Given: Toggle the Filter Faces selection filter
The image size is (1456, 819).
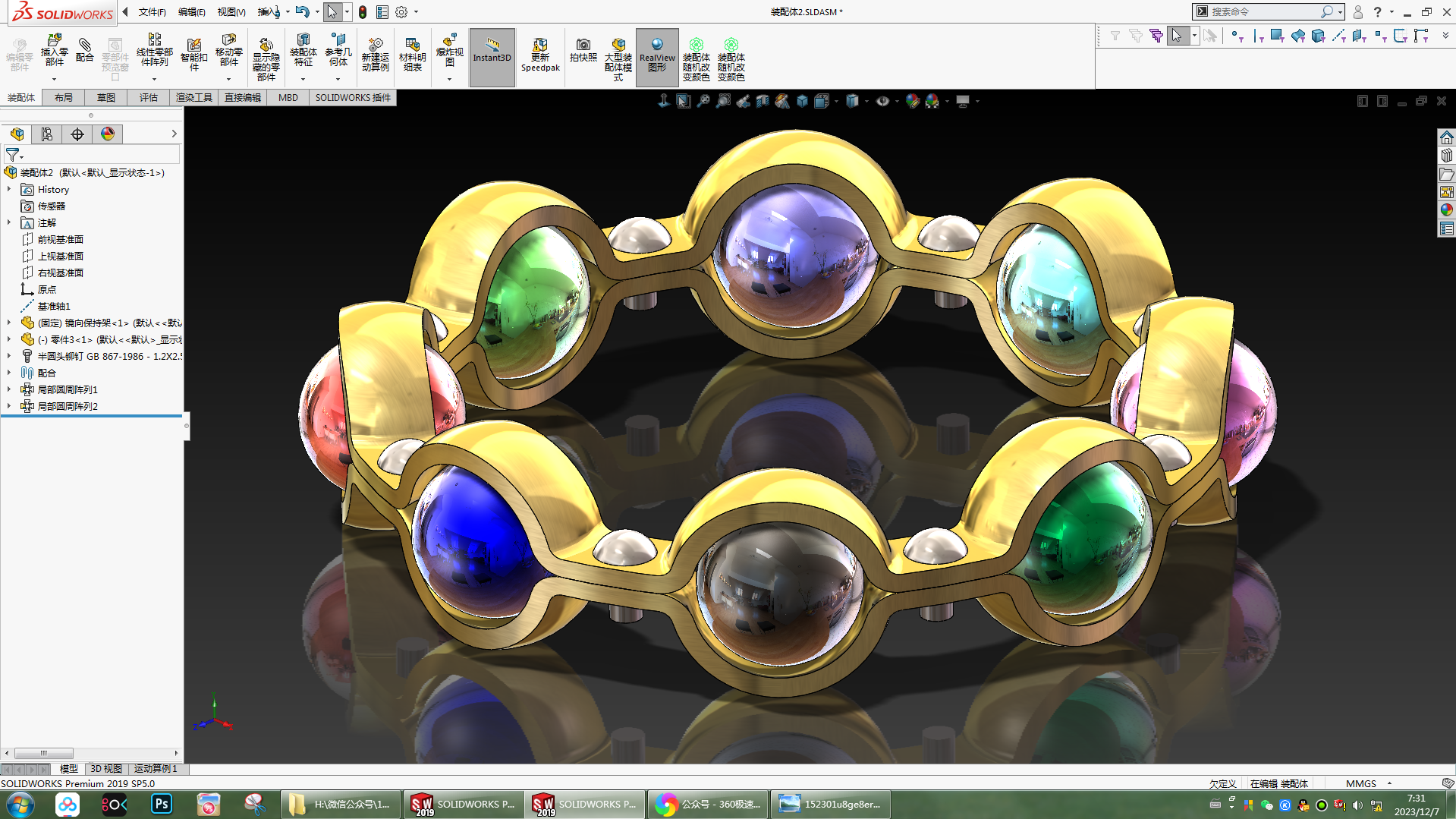Looking at the screenshot, I should 1278,36.
